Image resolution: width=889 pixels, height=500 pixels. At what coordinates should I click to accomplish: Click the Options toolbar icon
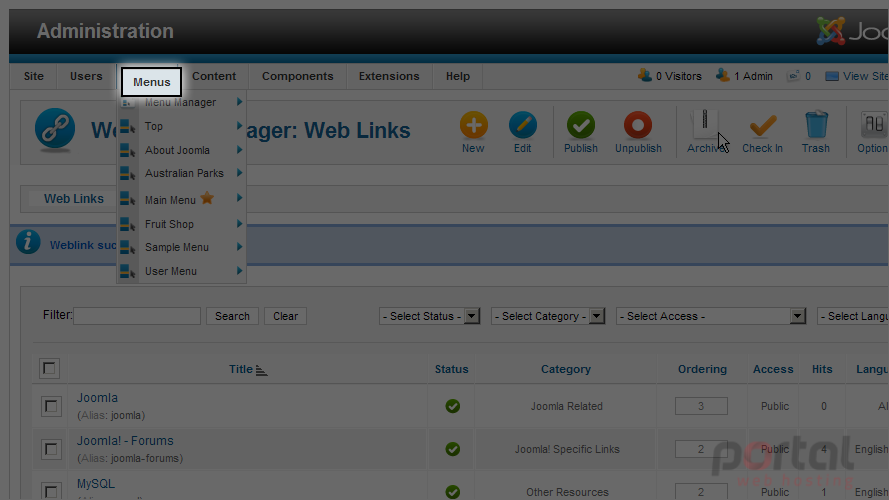[x=874, y=125]
